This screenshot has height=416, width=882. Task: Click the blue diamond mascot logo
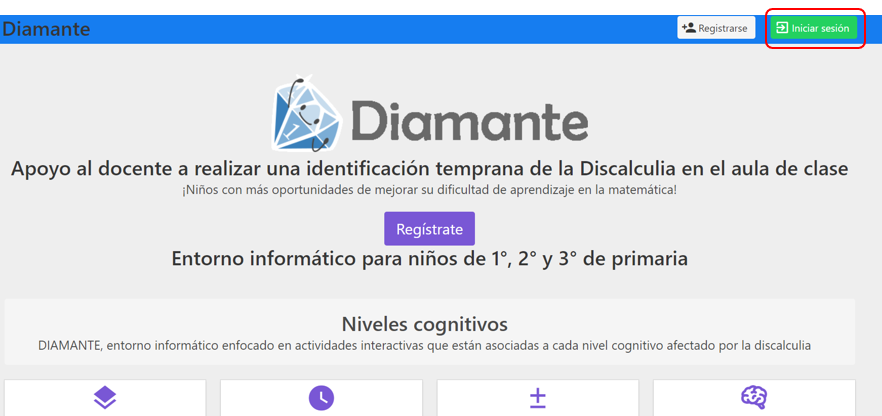pyautogui.click(x=306, y=114)
